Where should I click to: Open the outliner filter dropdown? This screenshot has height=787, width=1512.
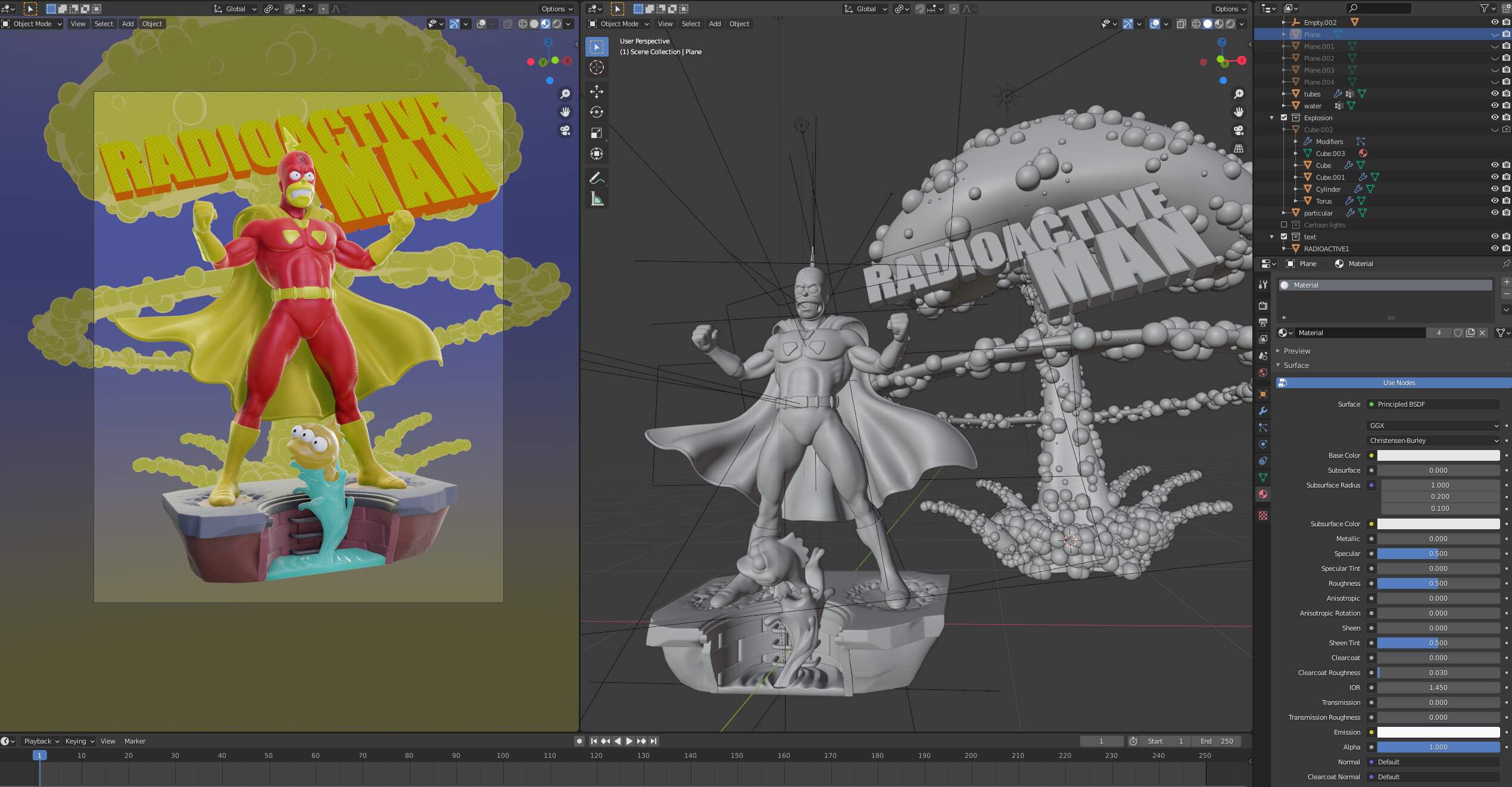coord(1488,8)
